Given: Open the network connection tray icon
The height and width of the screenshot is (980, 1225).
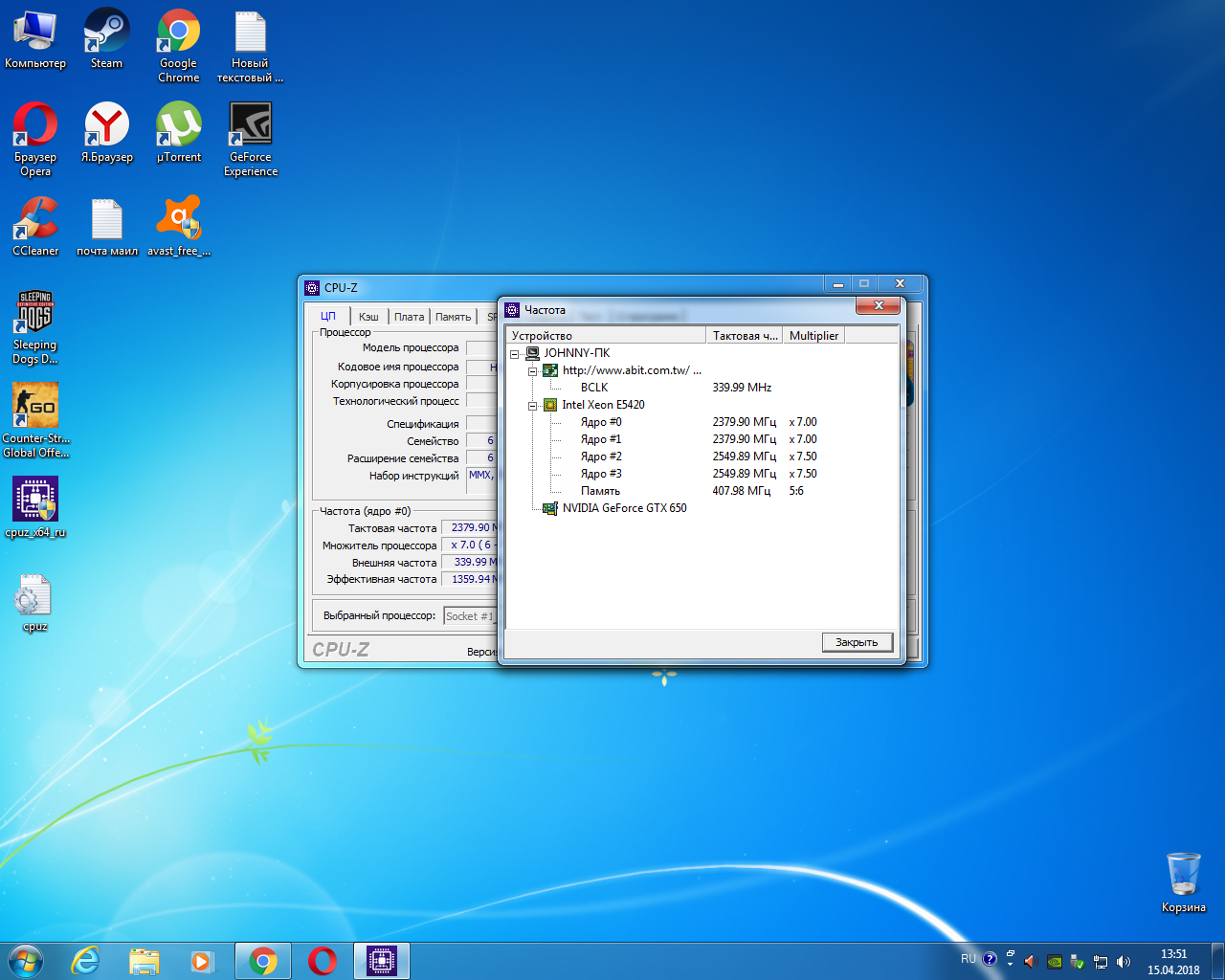Looking at the screenshot, I should pos(1101,962).
